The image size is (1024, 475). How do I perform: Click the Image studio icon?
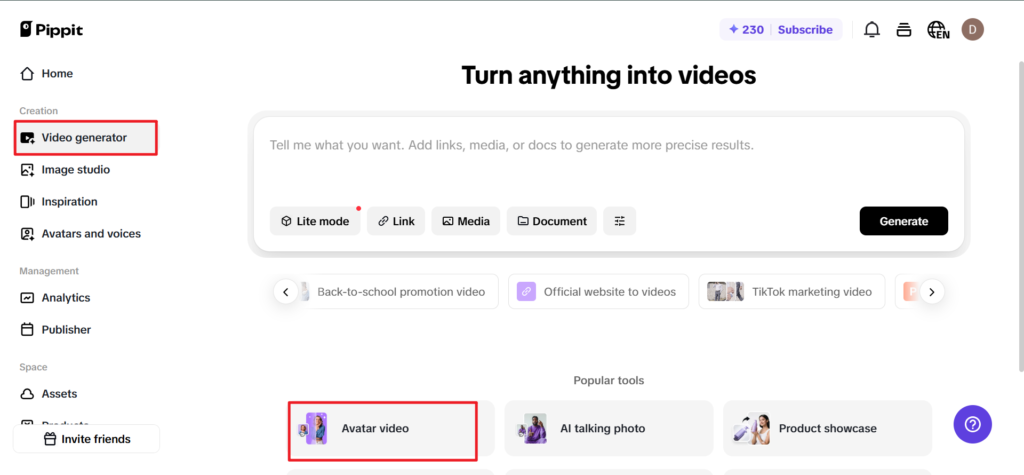pyautogui.click(x=27, y=170)
